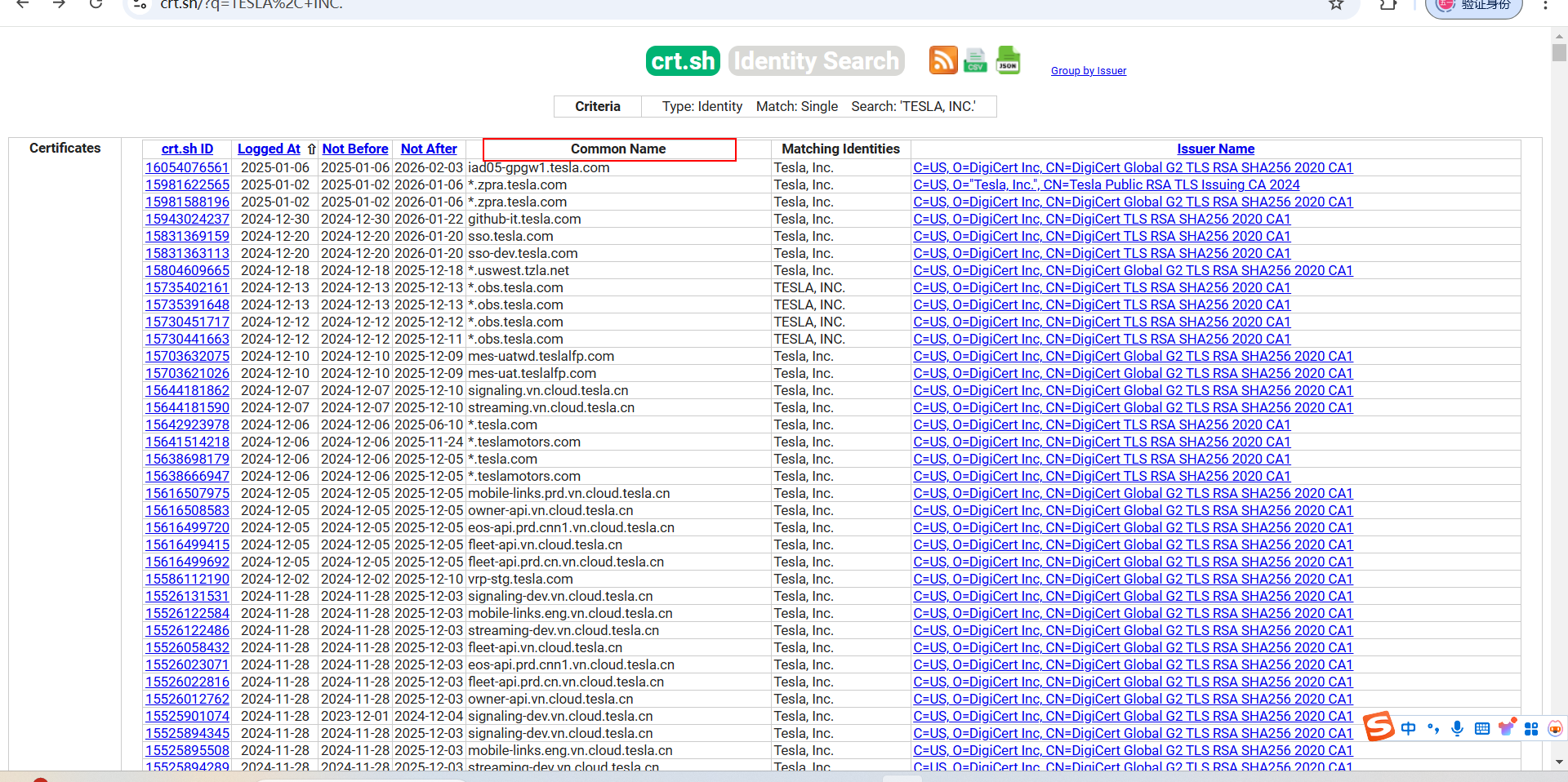Click the scrollbar up arrow
The image size is (1568, 782).
point(1559,35)
